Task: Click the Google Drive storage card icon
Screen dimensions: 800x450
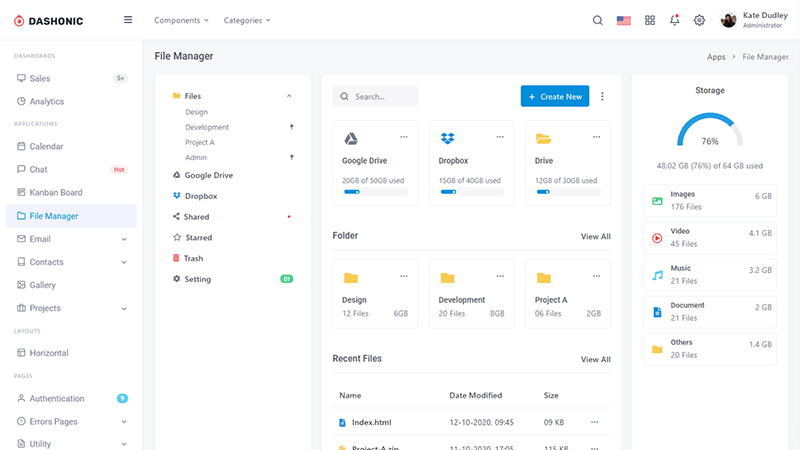Action: pos(351,138)
